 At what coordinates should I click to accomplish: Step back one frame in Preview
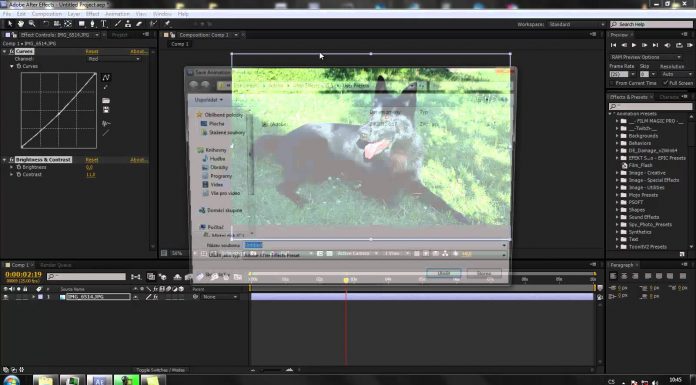624,45
